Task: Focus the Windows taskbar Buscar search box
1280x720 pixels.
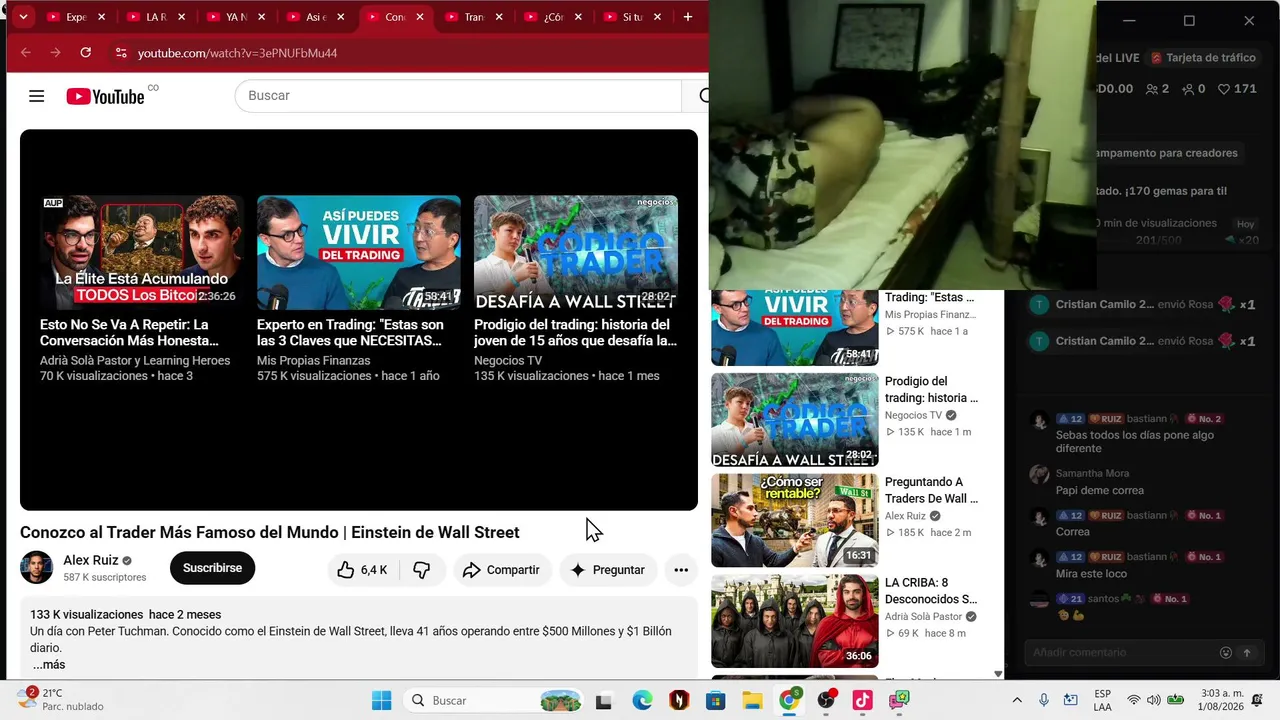Action: click(x=496, y=701)
